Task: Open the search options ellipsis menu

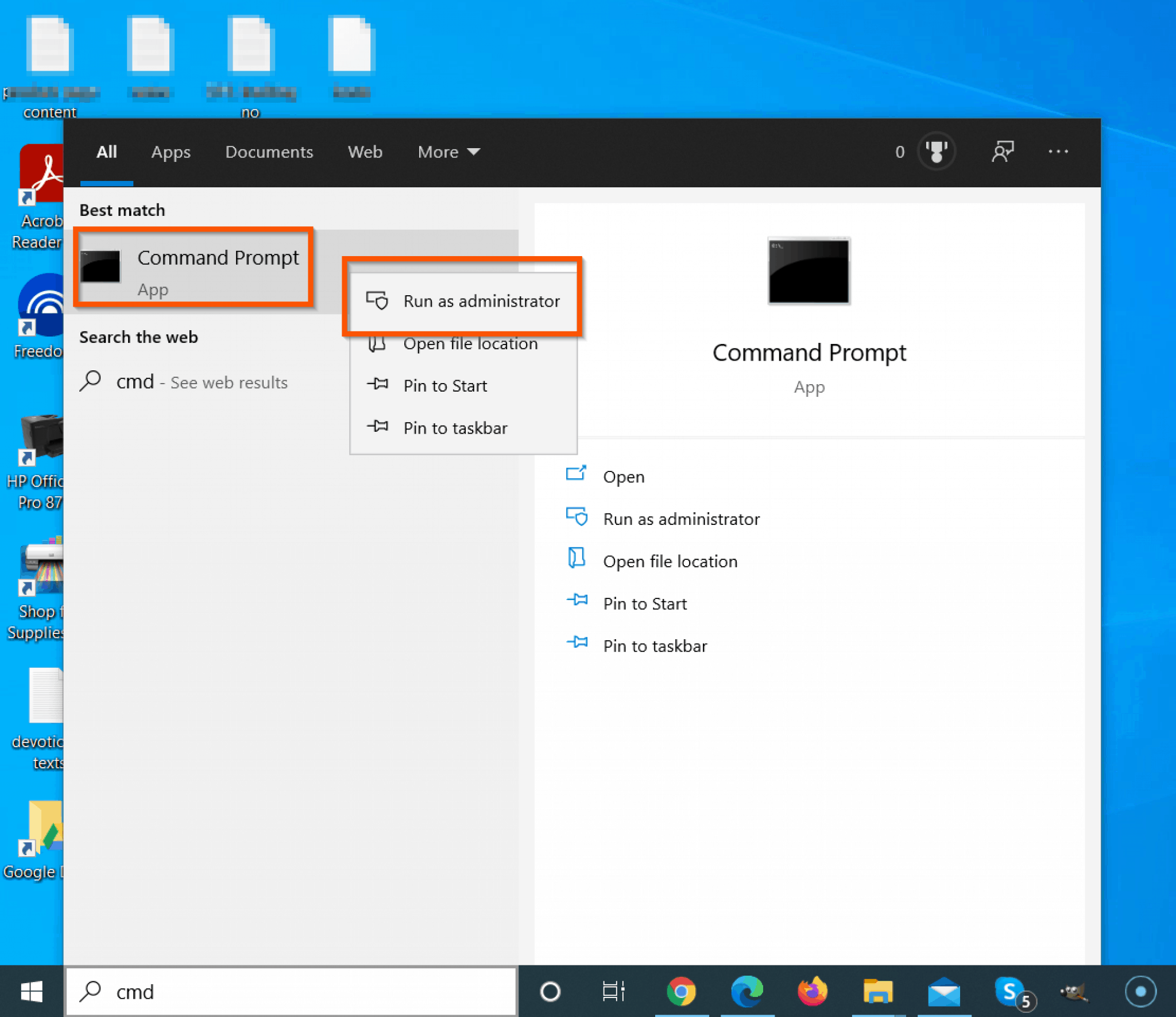Action: (x=1058, y=152)
